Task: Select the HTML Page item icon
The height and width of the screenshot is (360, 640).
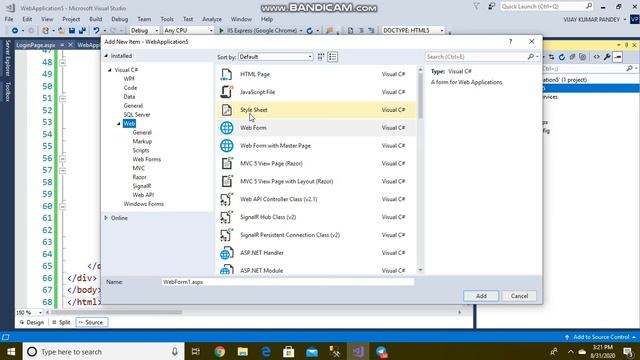Action: (x=227, y=74)
